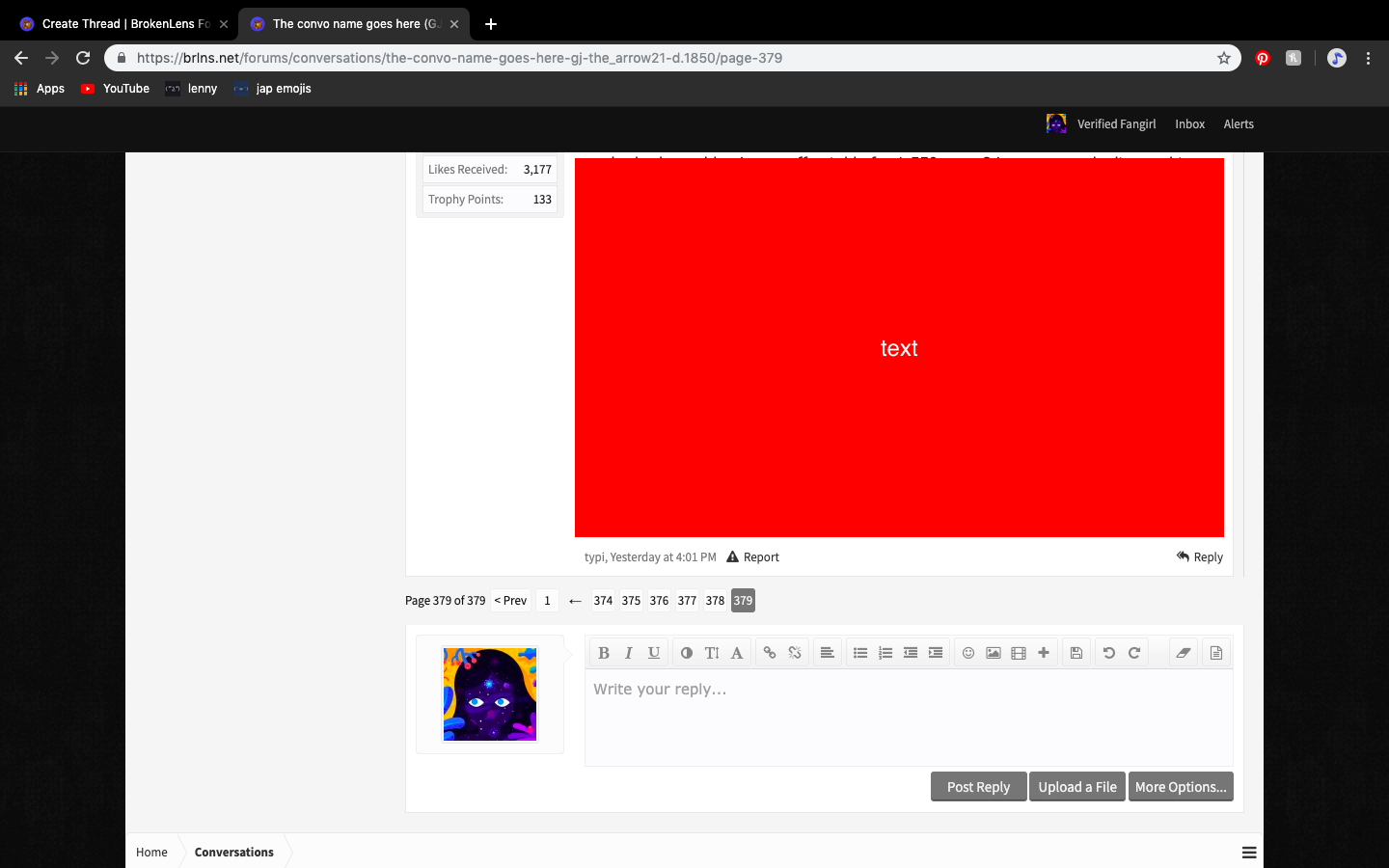Open the Inbox menu

pos(1190,124)
